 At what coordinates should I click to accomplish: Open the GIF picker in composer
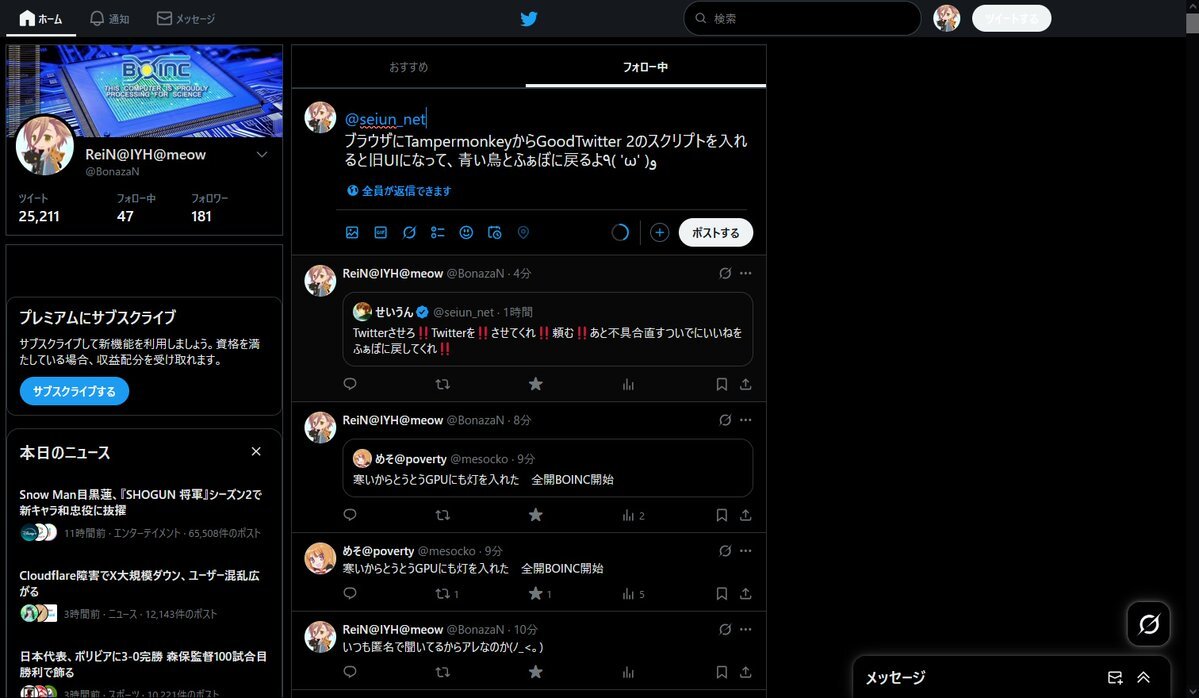coord(380,232)
